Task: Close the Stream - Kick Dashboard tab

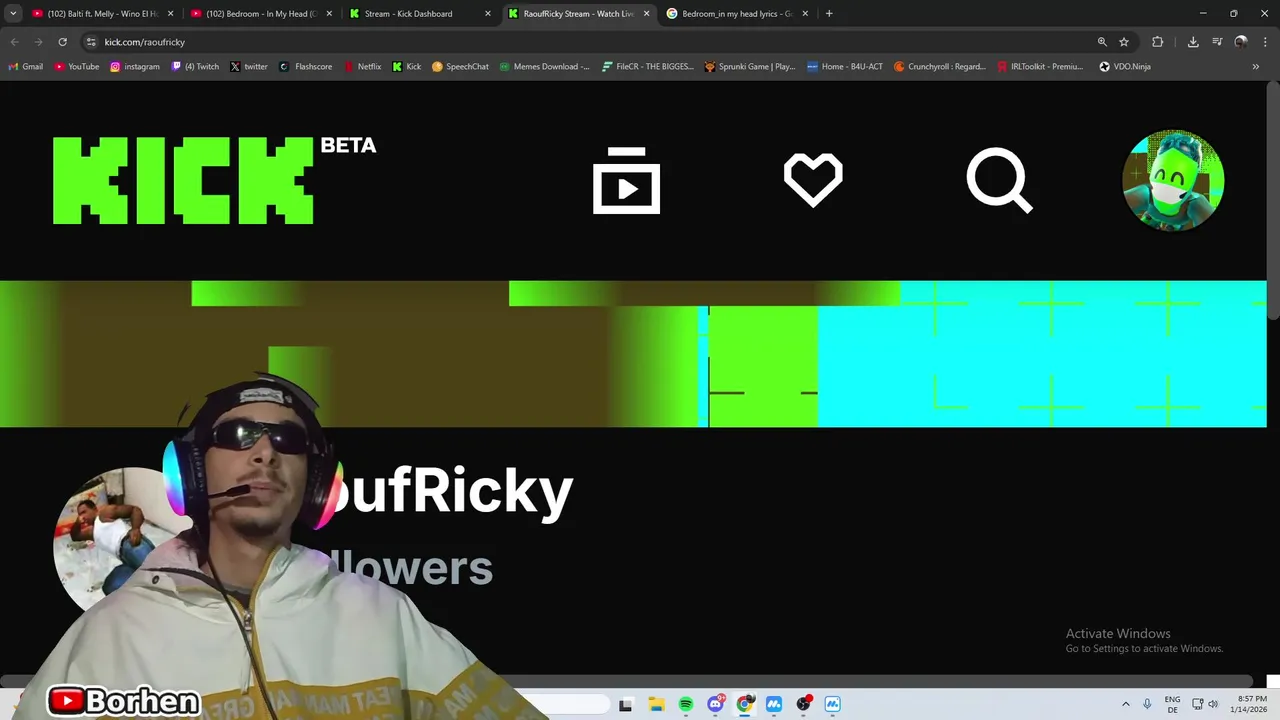Action: pos(488,14)
